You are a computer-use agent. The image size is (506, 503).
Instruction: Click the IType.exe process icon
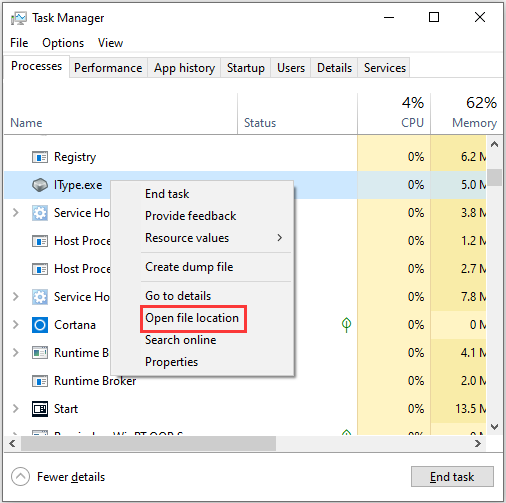click(40, 185)
